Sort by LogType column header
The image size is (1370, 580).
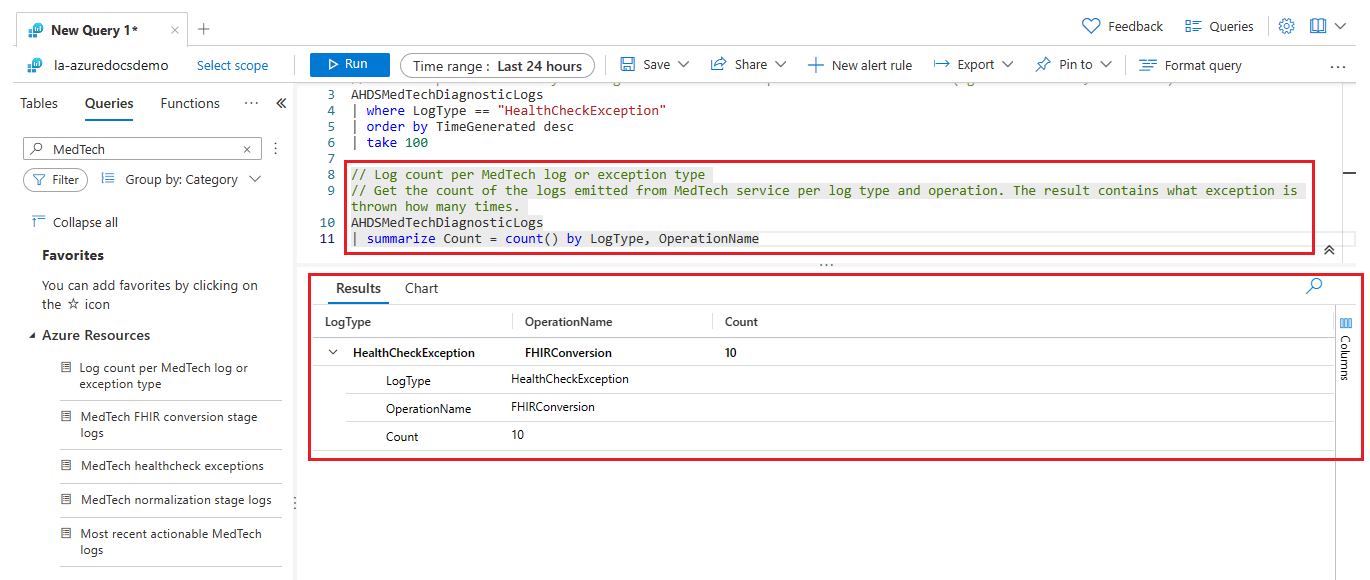348,322
